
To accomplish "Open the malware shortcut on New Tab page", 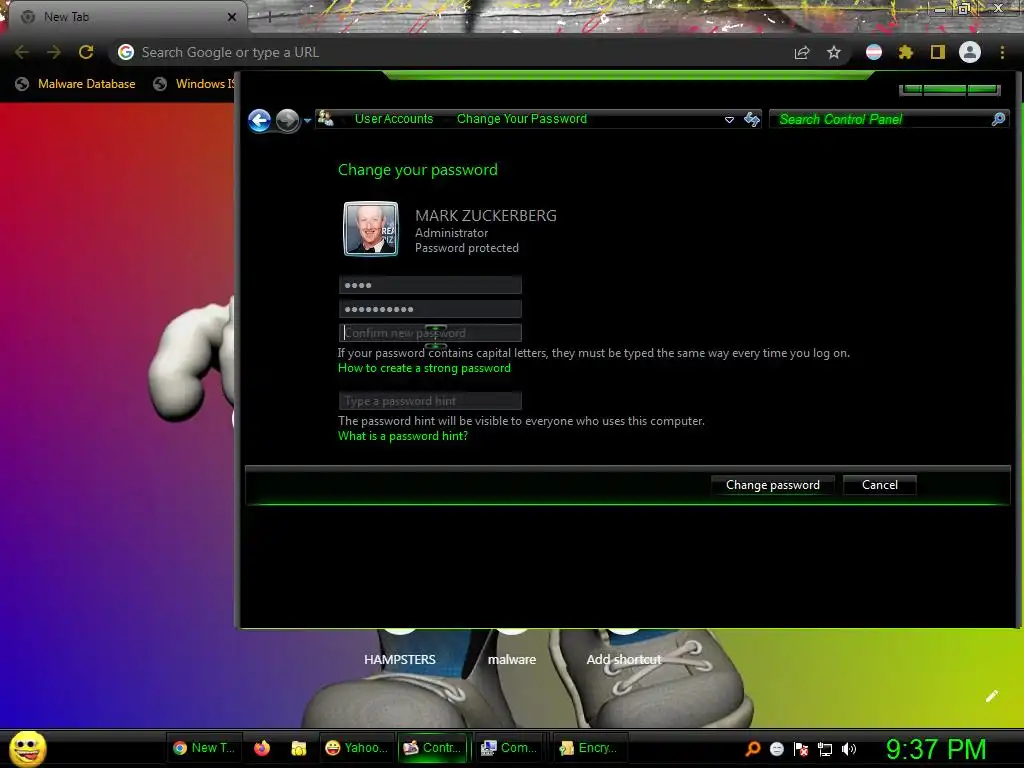I will coord(512,660).
